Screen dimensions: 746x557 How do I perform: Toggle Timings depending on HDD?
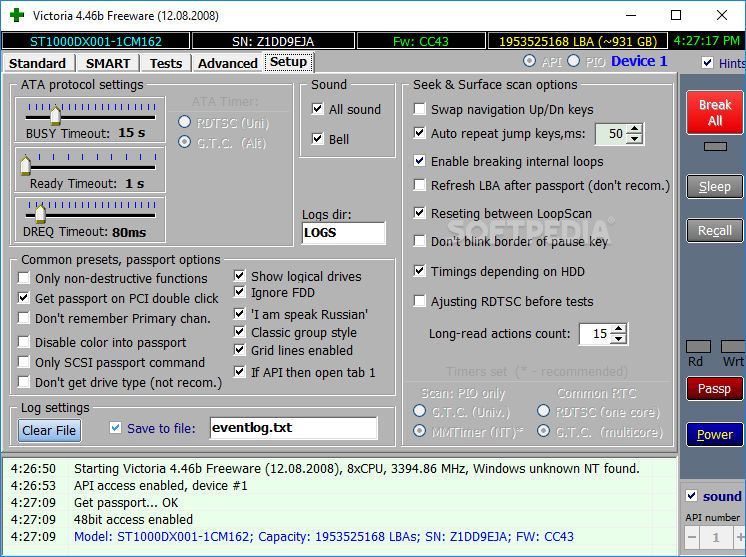[419, 271]
